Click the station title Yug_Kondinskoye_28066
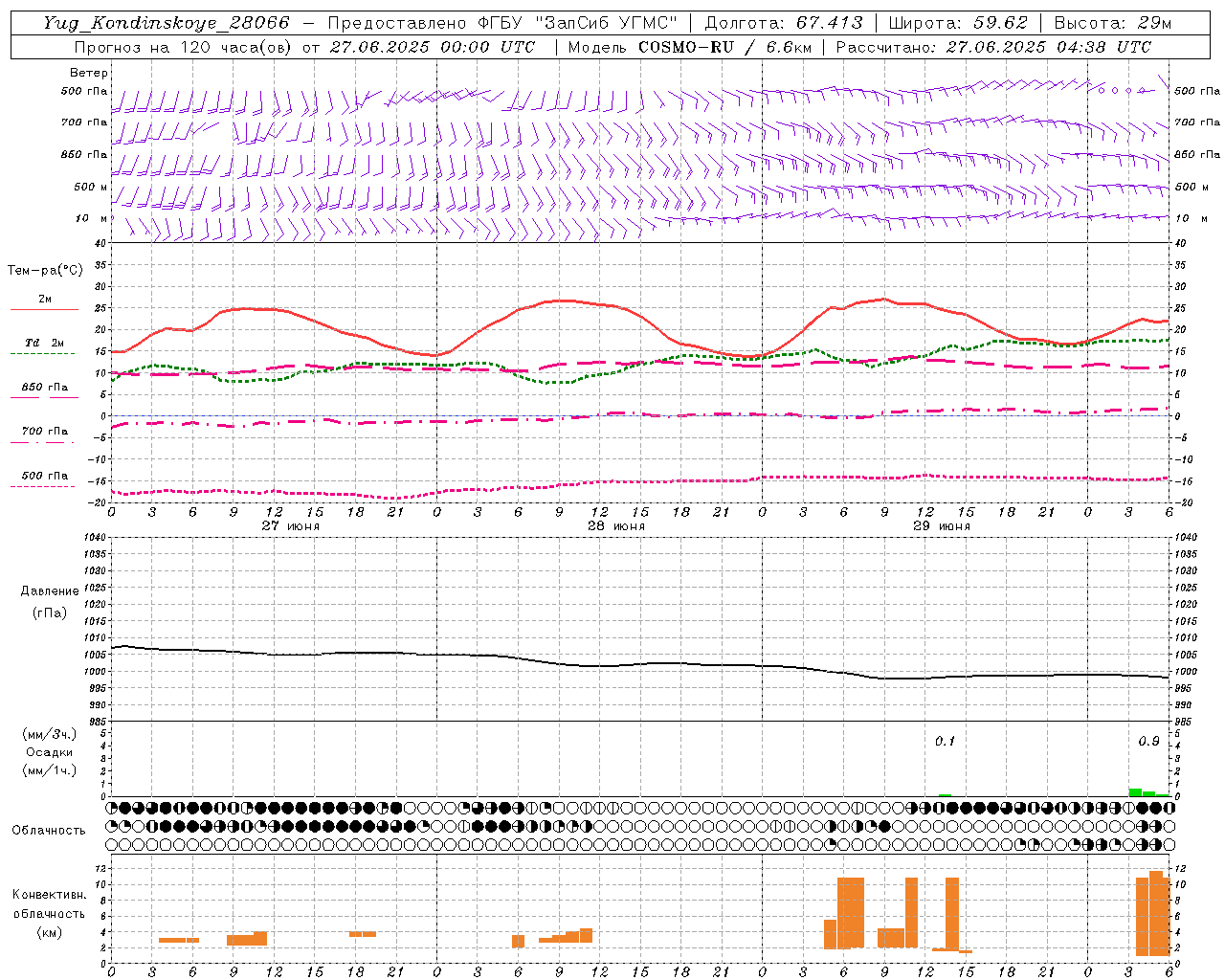Viewport: 1225px width, 980px height. tap(167, 23)
